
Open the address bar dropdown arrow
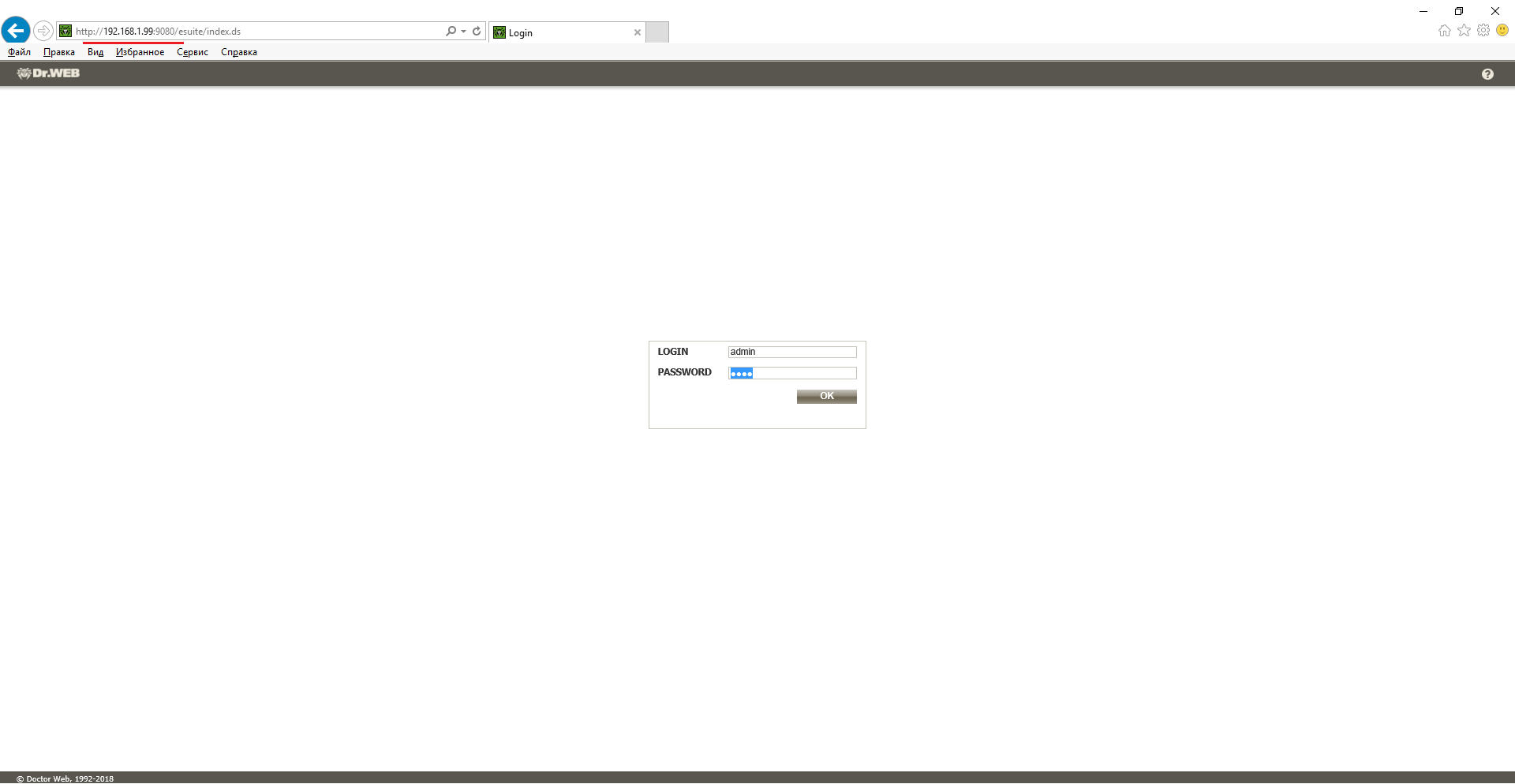463,32
